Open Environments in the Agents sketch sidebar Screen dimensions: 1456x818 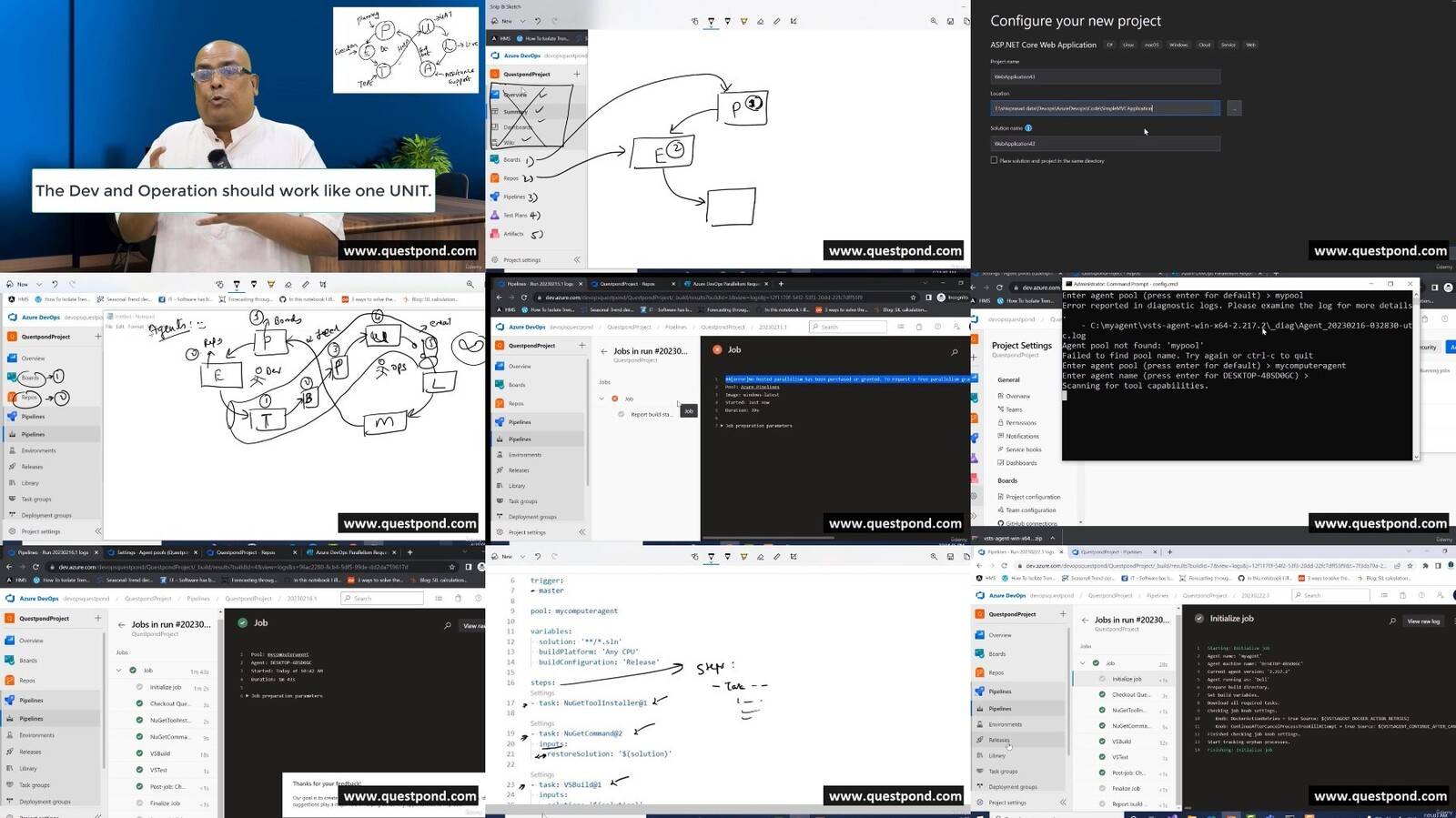[38, 450]
